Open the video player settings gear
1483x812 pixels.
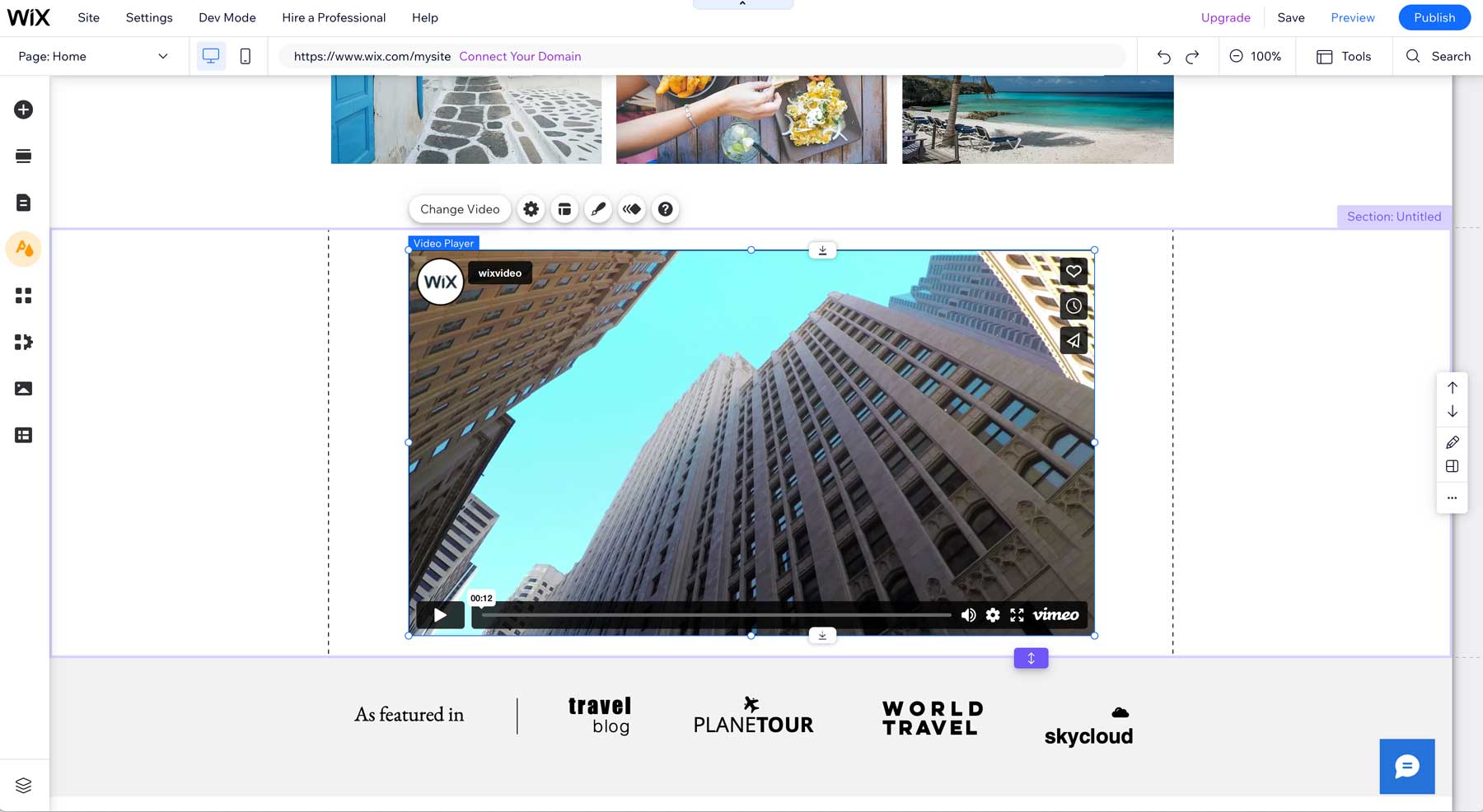point(531,208)
